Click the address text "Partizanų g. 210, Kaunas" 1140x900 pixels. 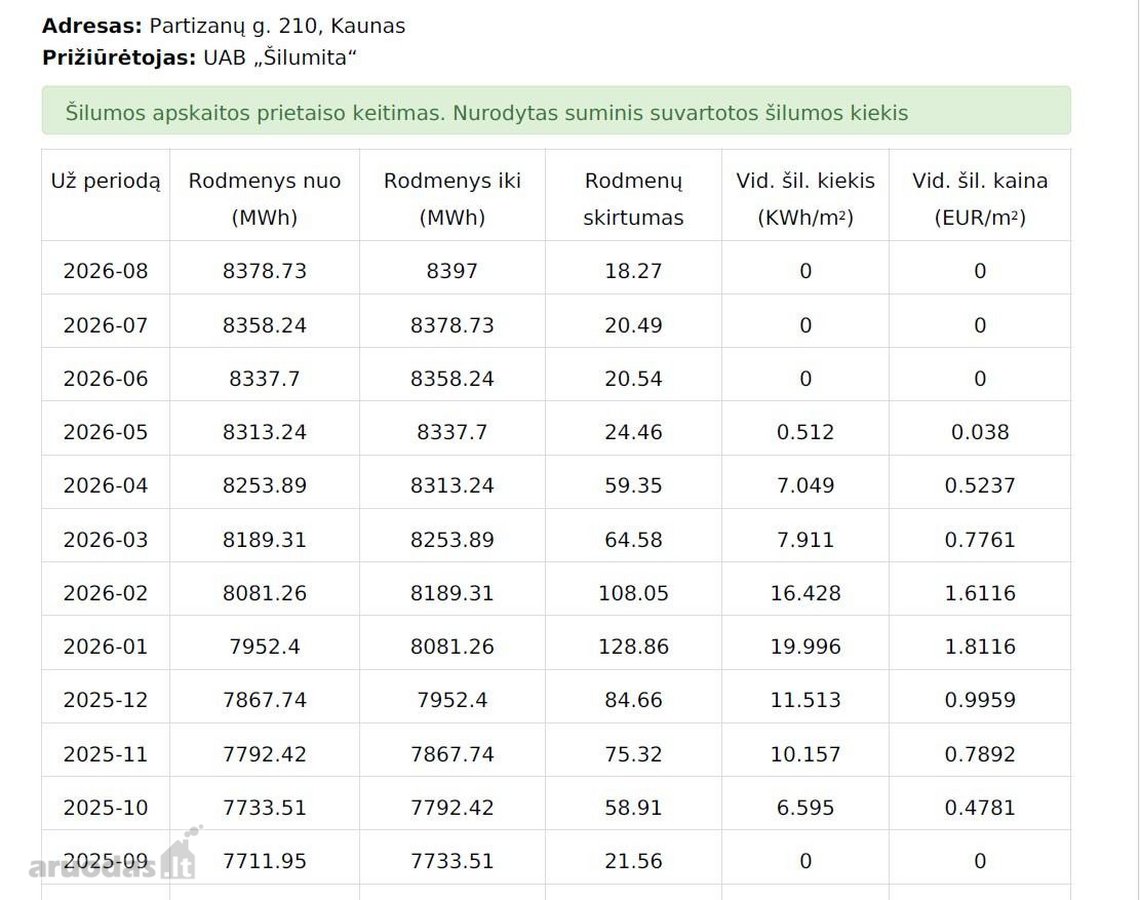click(x=277, y=26)
